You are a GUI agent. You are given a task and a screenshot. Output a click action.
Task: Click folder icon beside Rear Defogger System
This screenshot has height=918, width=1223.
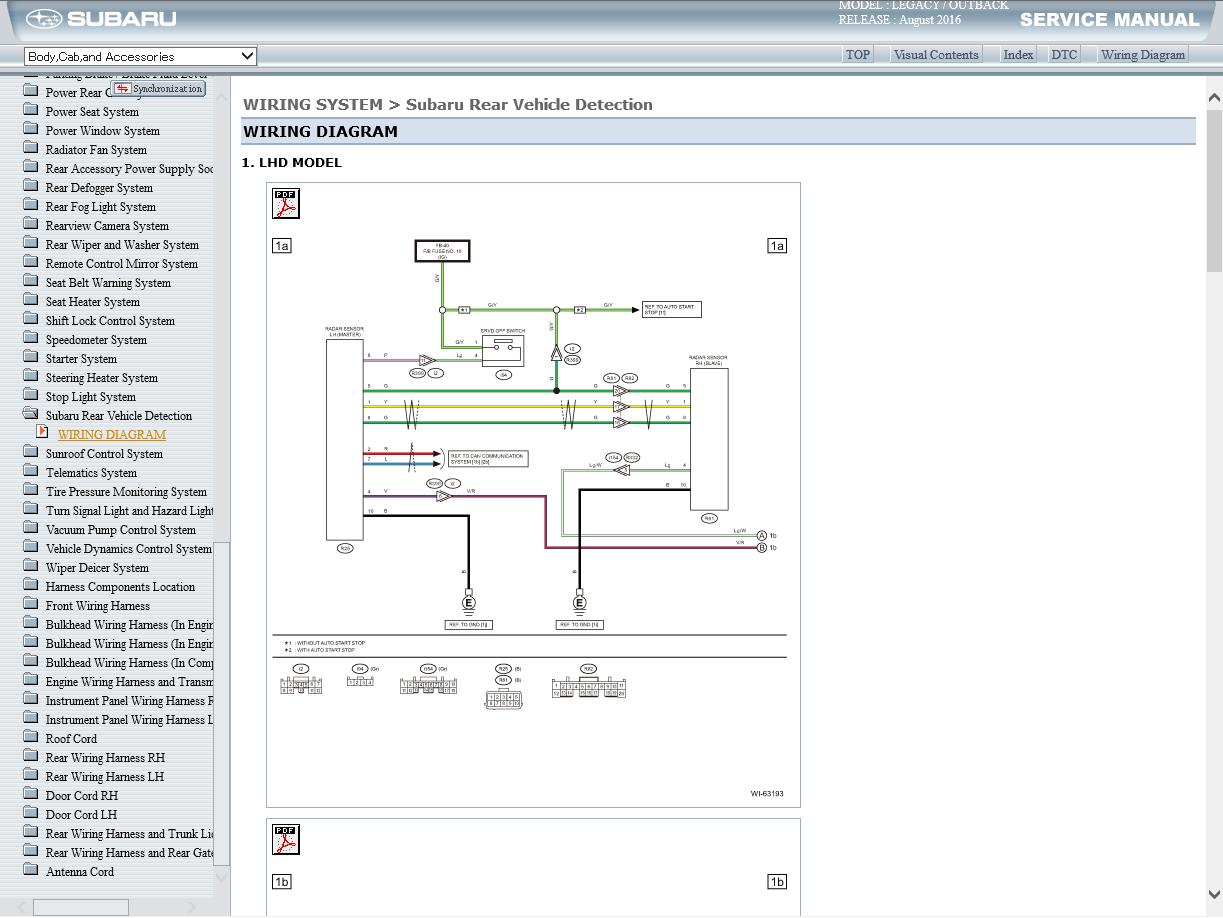click(x=30, y=187)
